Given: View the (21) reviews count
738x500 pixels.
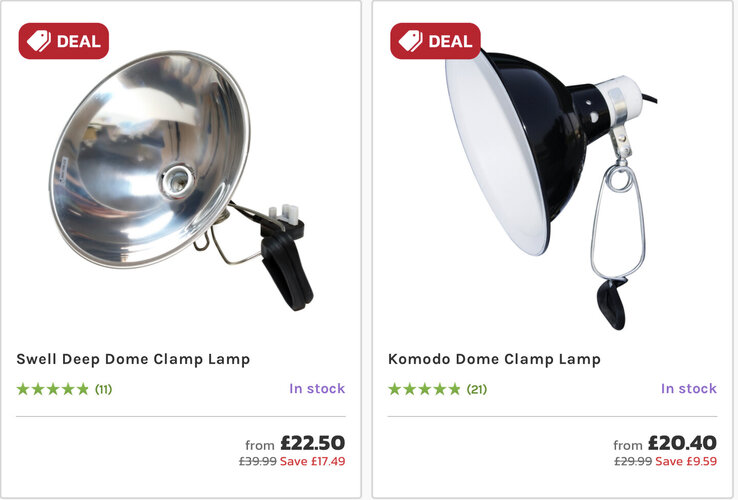Looking at the screenshot, I should 477,389.
